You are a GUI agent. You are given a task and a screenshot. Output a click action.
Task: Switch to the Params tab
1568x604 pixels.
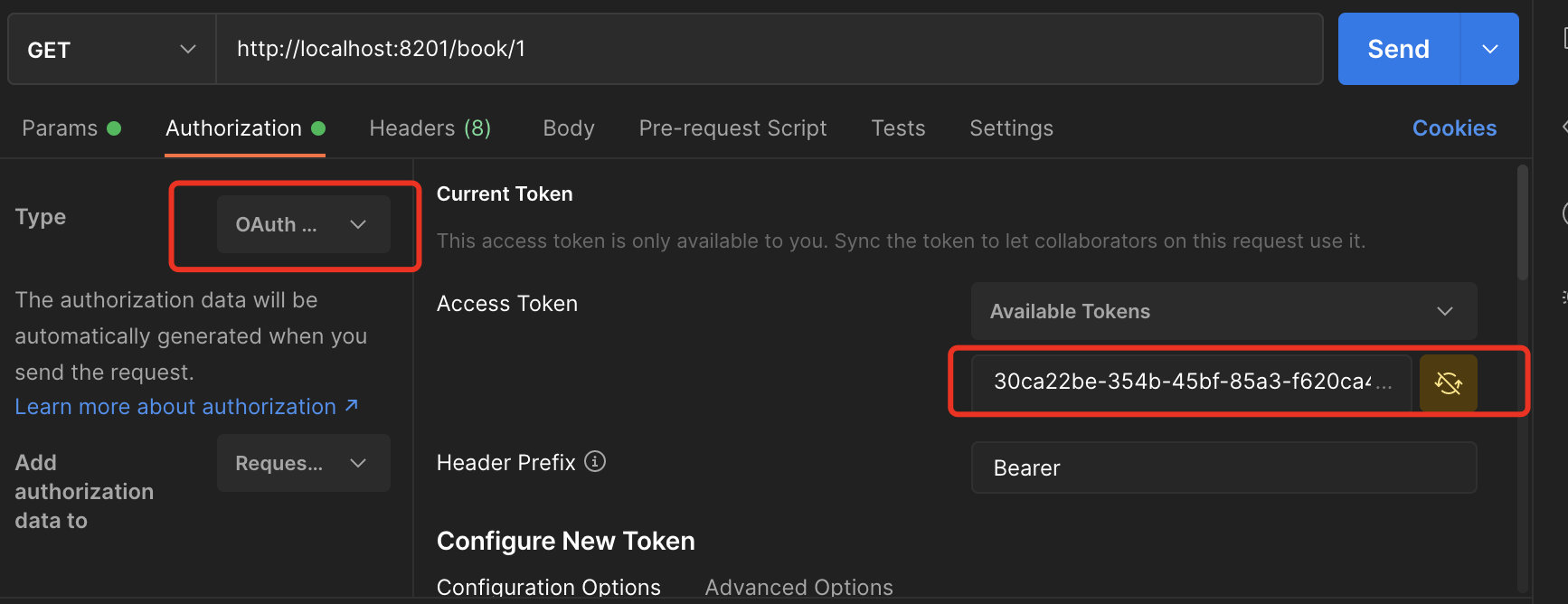(x=60, y=128)
